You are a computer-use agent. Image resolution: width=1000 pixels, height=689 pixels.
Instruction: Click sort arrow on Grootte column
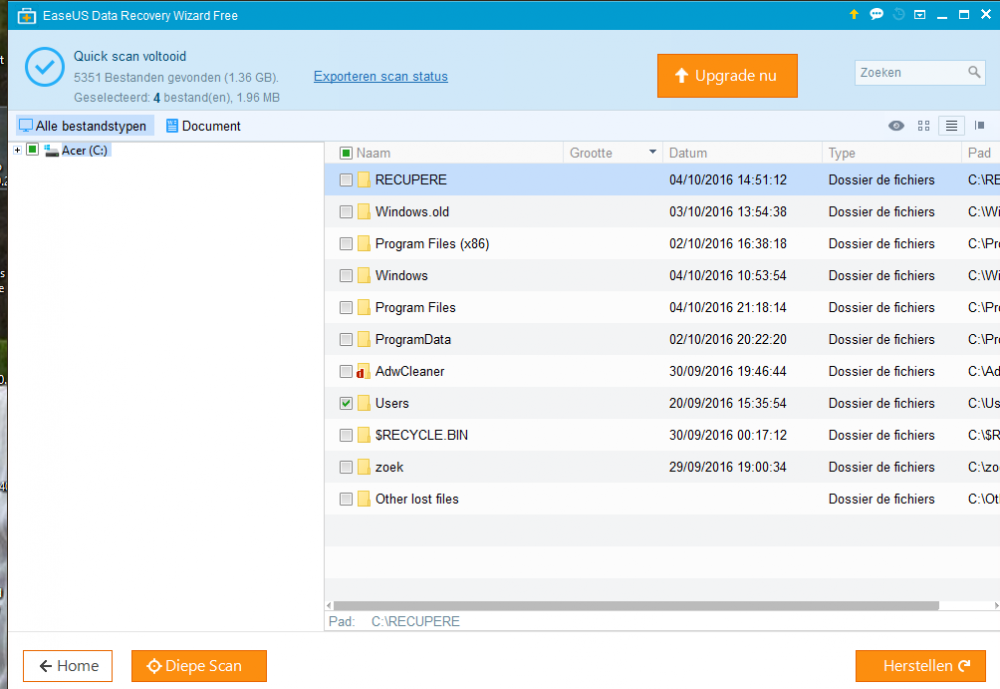tap(653, 153)
